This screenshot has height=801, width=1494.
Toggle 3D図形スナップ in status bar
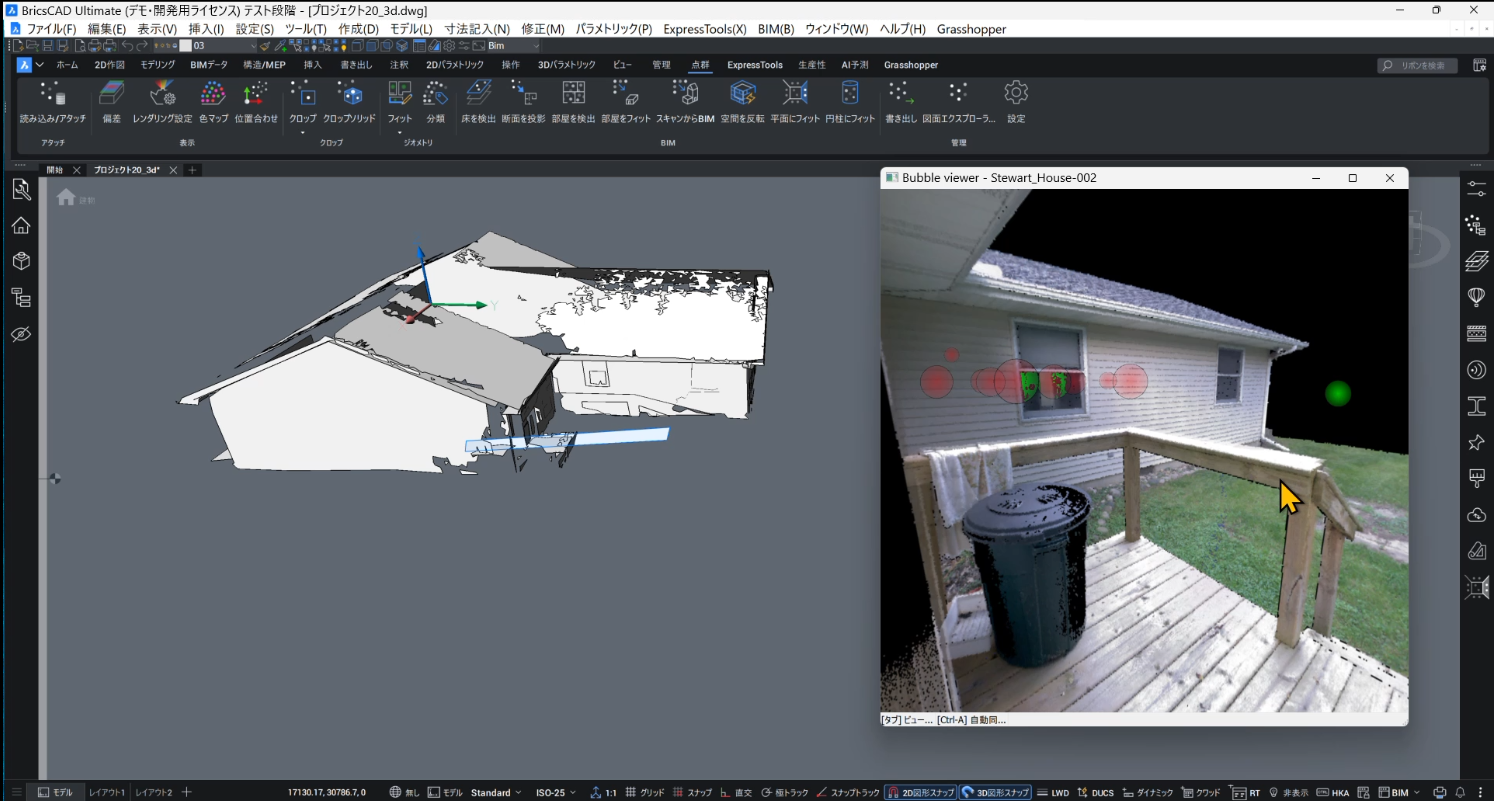pyautogui.click(x=995, y=792)
